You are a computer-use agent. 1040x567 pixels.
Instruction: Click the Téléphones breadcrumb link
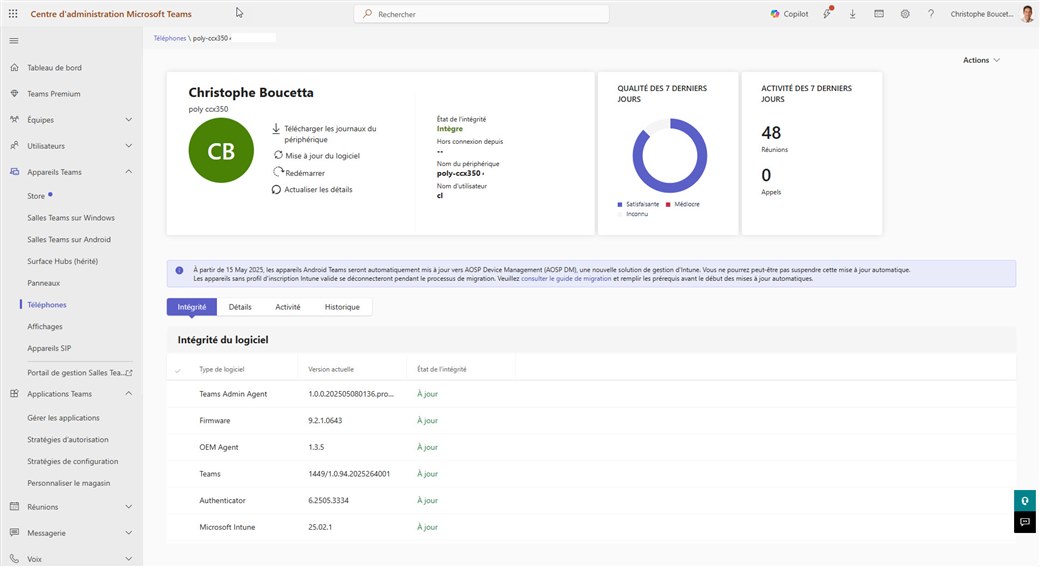click(x=169, y=38)
